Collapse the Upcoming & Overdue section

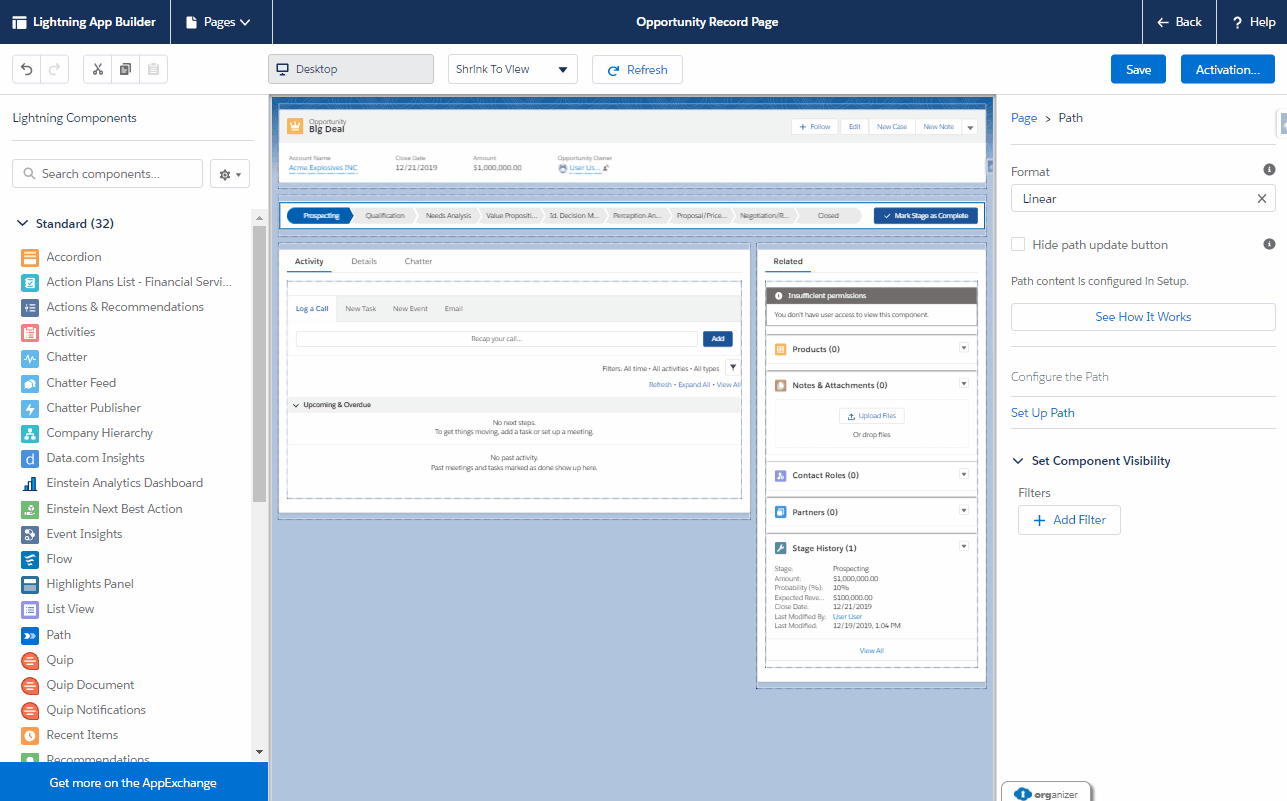[x=296, y=405]
